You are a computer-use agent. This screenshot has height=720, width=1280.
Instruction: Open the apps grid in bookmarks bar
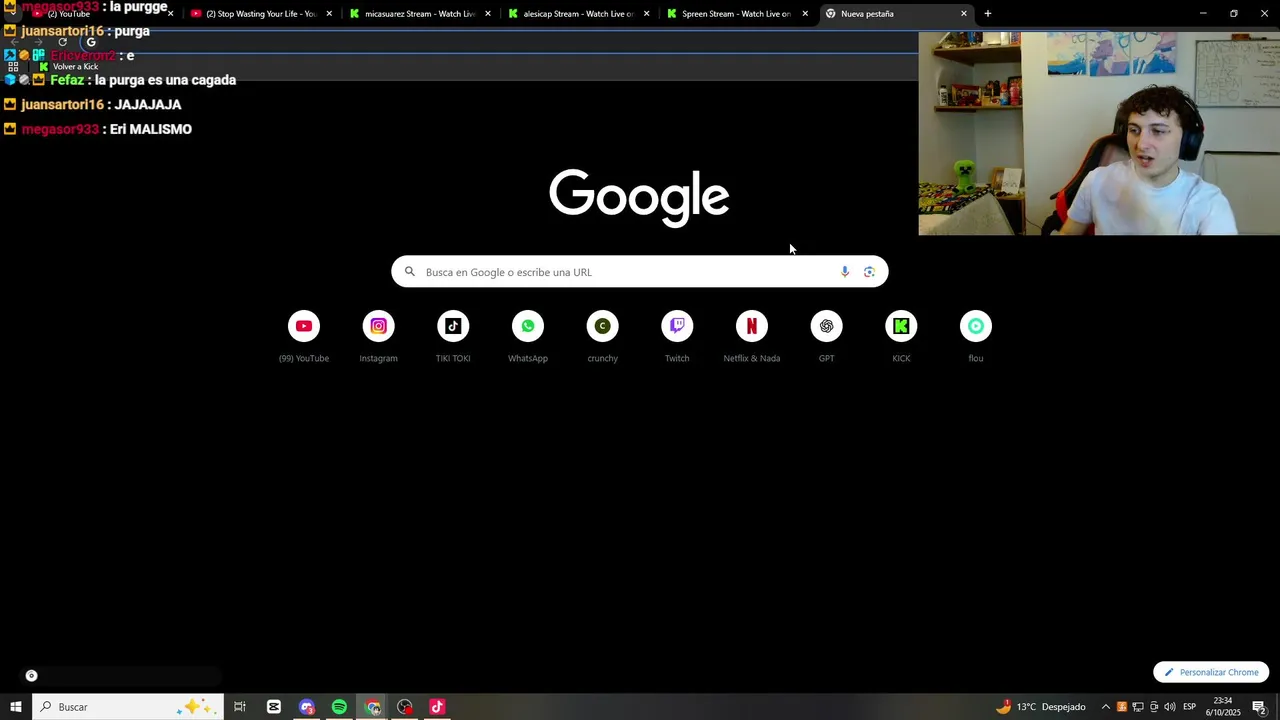pyautogui.click(x=13, y=66)
